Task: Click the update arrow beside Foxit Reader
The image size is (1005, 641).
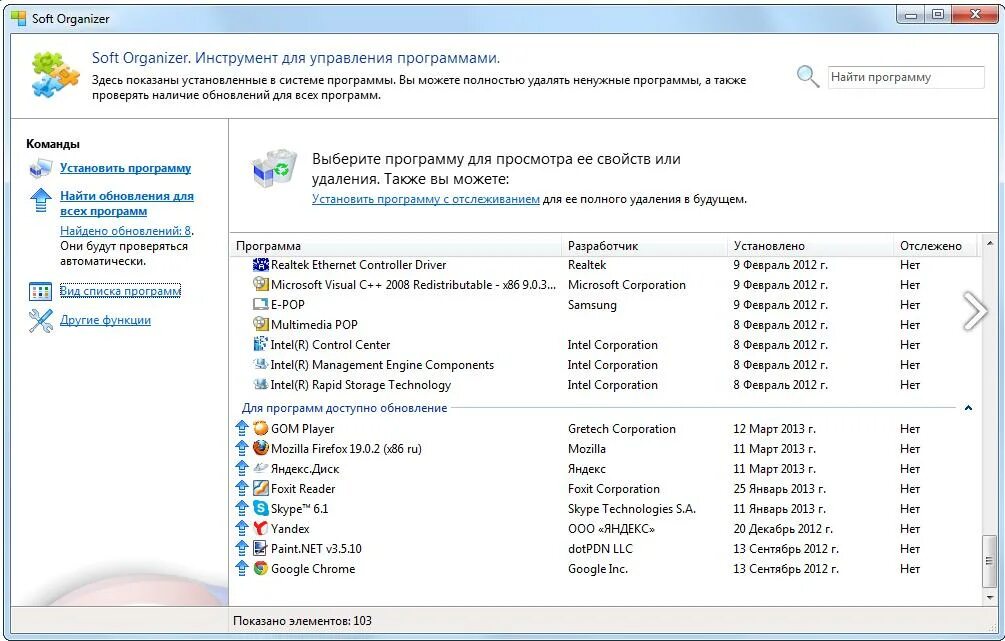Action: pyautogui.click(x=242, y=488)
